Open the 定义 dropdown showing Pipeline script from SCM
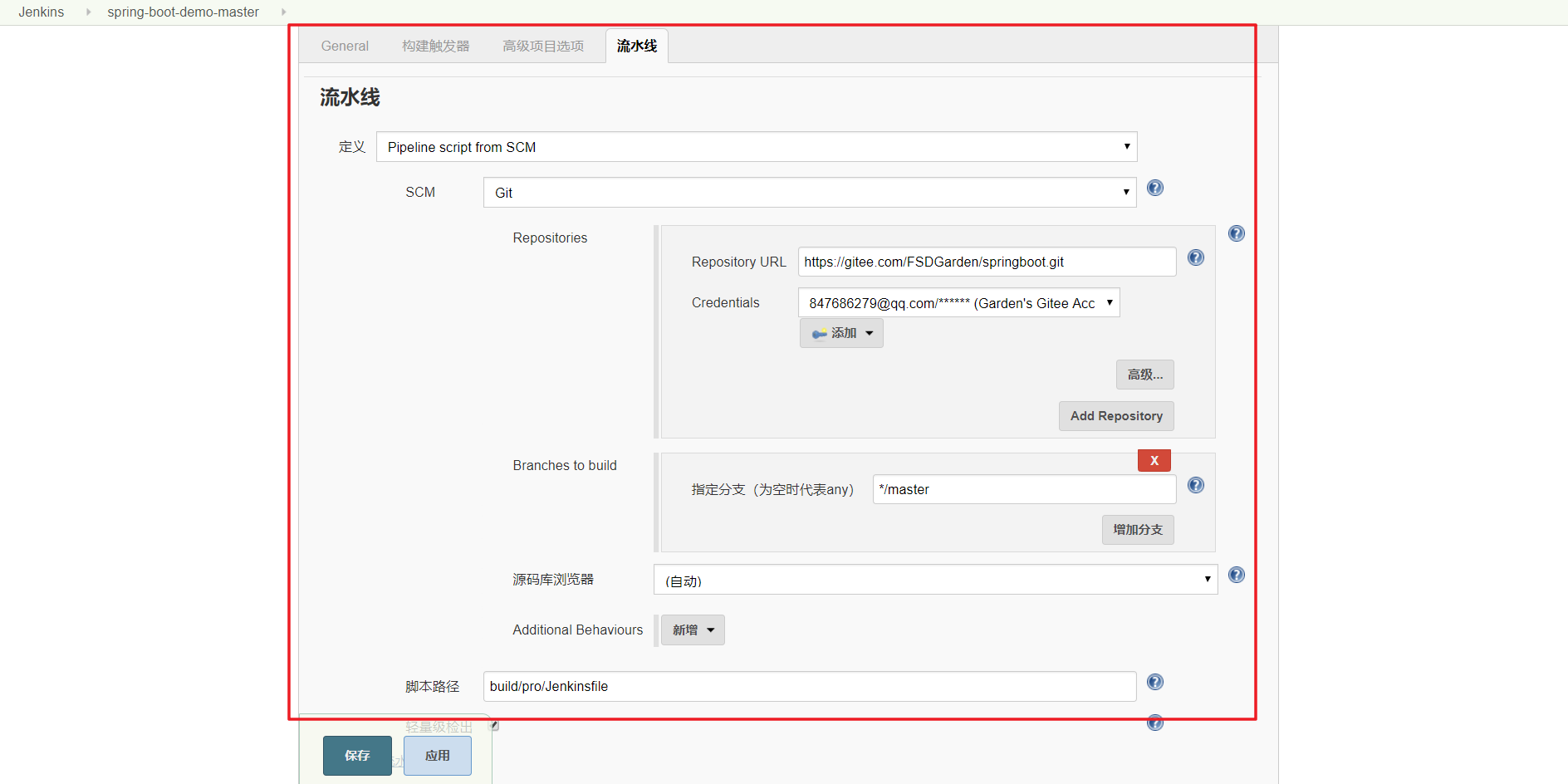The width and height of the screenshot is (1568, 784). pyautogui.click(x=757, y=147)
